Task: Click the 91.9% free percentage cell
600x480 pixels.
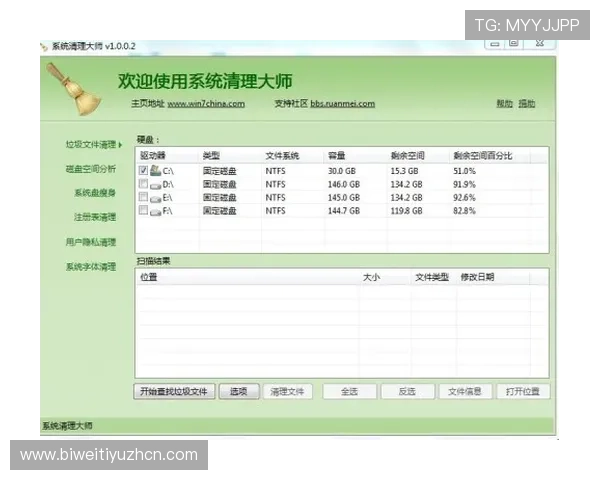Action: point(464,184)
